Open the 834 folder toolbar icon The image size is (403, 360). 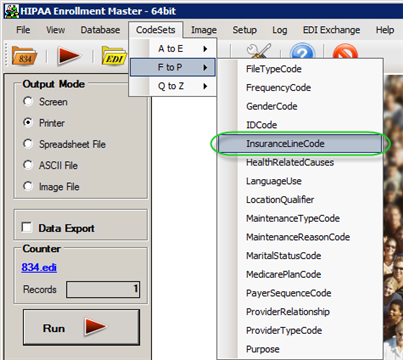pyautogui.click(x=24, y=56)
